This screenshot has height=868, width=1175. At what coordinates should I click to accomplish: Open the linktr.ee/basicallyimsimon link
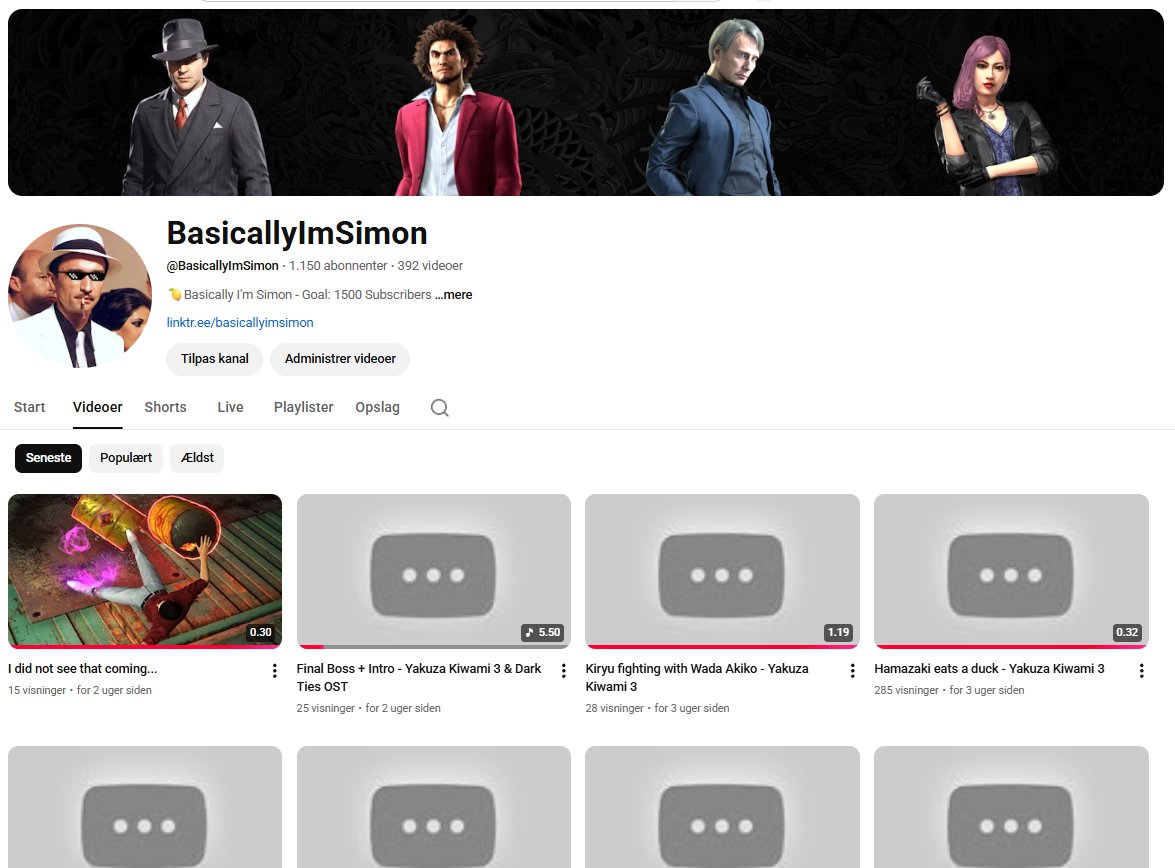[240, 322]
